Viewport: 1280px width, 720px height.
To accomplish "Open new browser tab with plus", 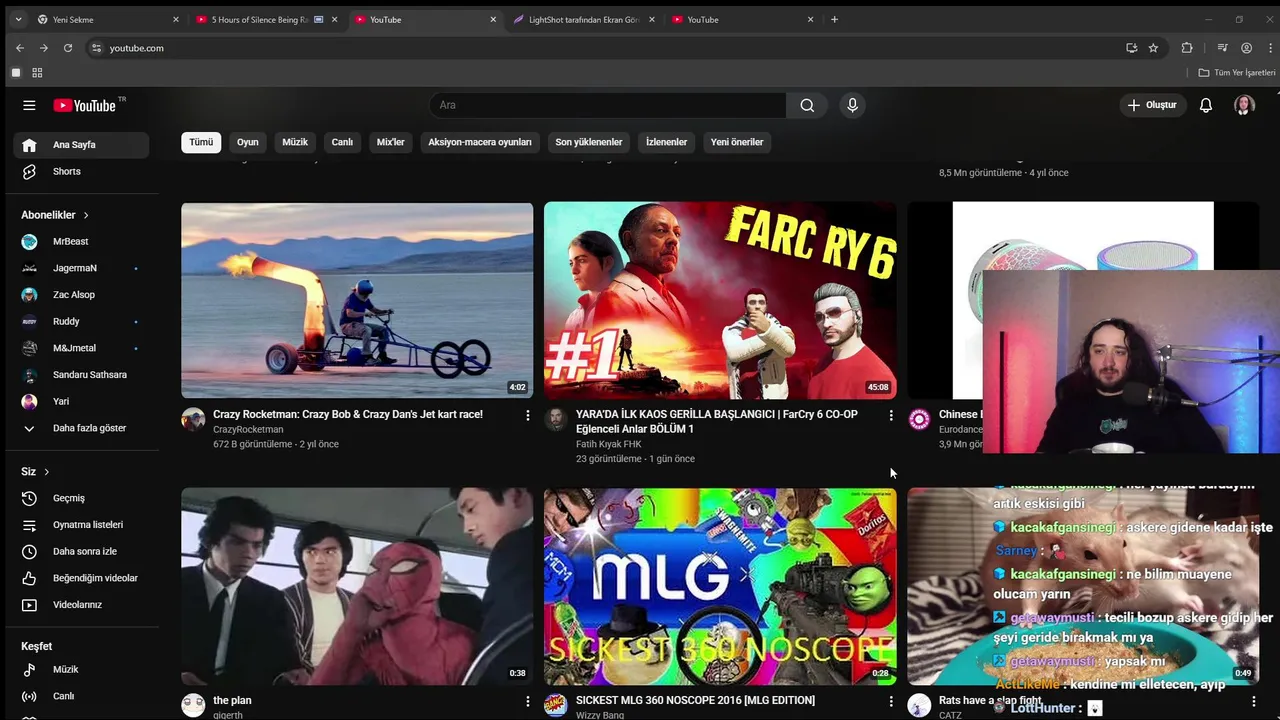I will click(x=834, y=19).
